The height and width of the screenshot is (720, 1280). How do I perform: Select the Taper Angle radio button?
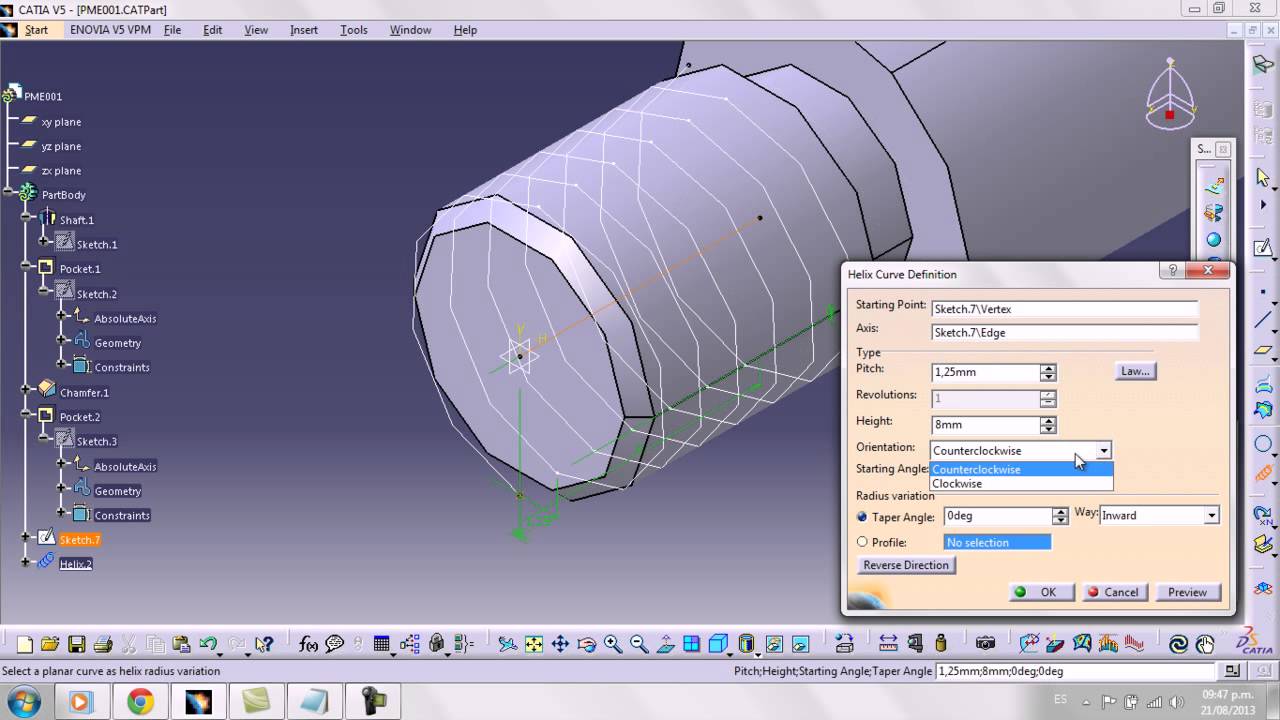click(862, 517)
